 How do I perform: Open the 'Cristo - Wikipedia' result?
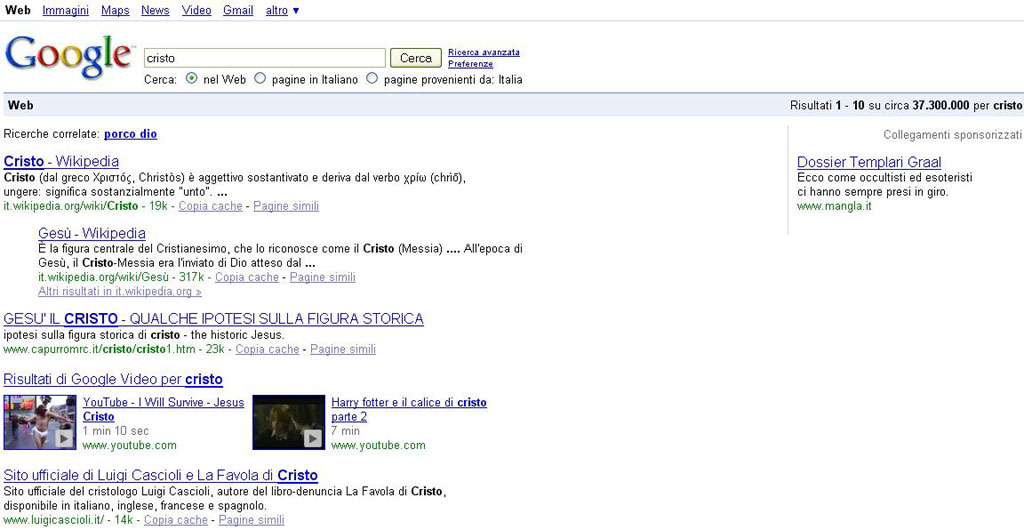(61, 161)
